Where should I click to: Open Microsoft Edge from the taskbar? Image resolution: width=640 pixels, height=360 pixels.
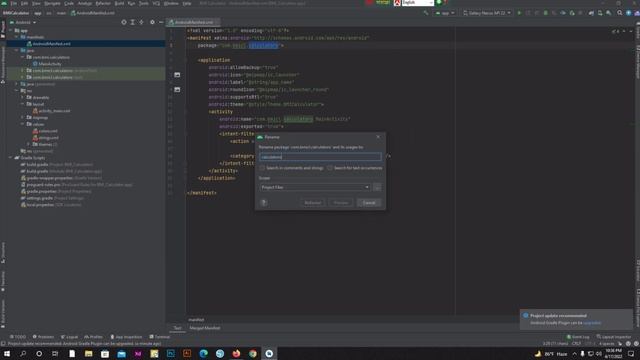click(x=203, y=353)
